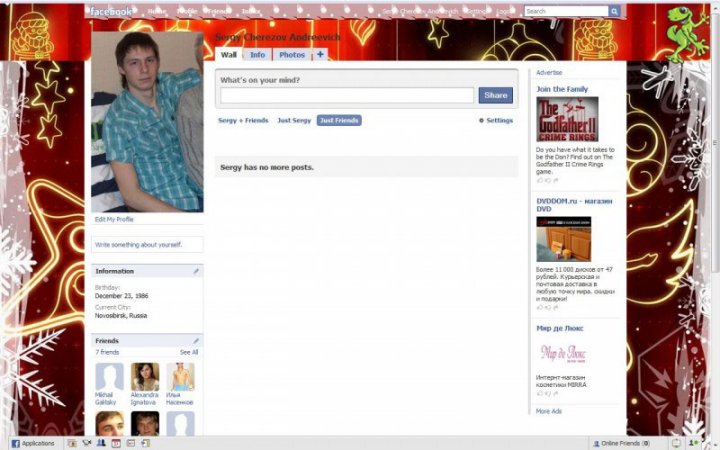
Task: Open the Advertise link
Action: pos(549,73)
